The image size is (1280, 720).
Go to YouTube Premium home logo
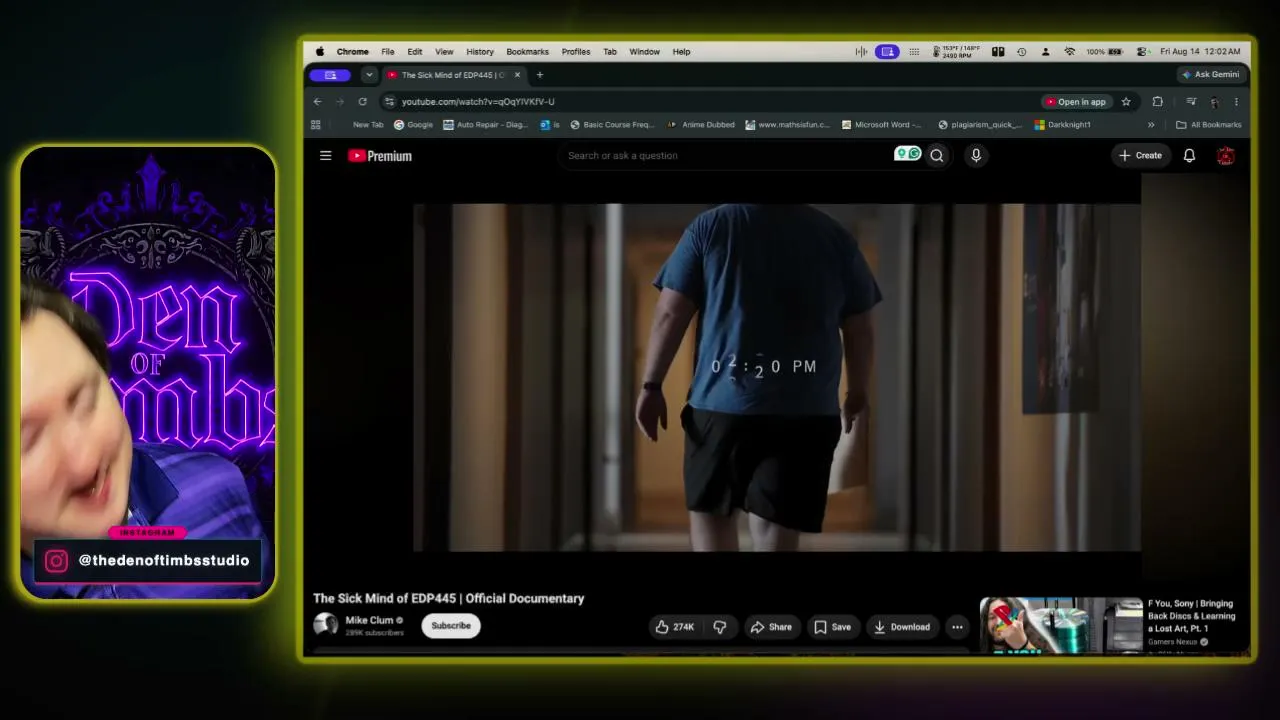[x=380, y=156]
